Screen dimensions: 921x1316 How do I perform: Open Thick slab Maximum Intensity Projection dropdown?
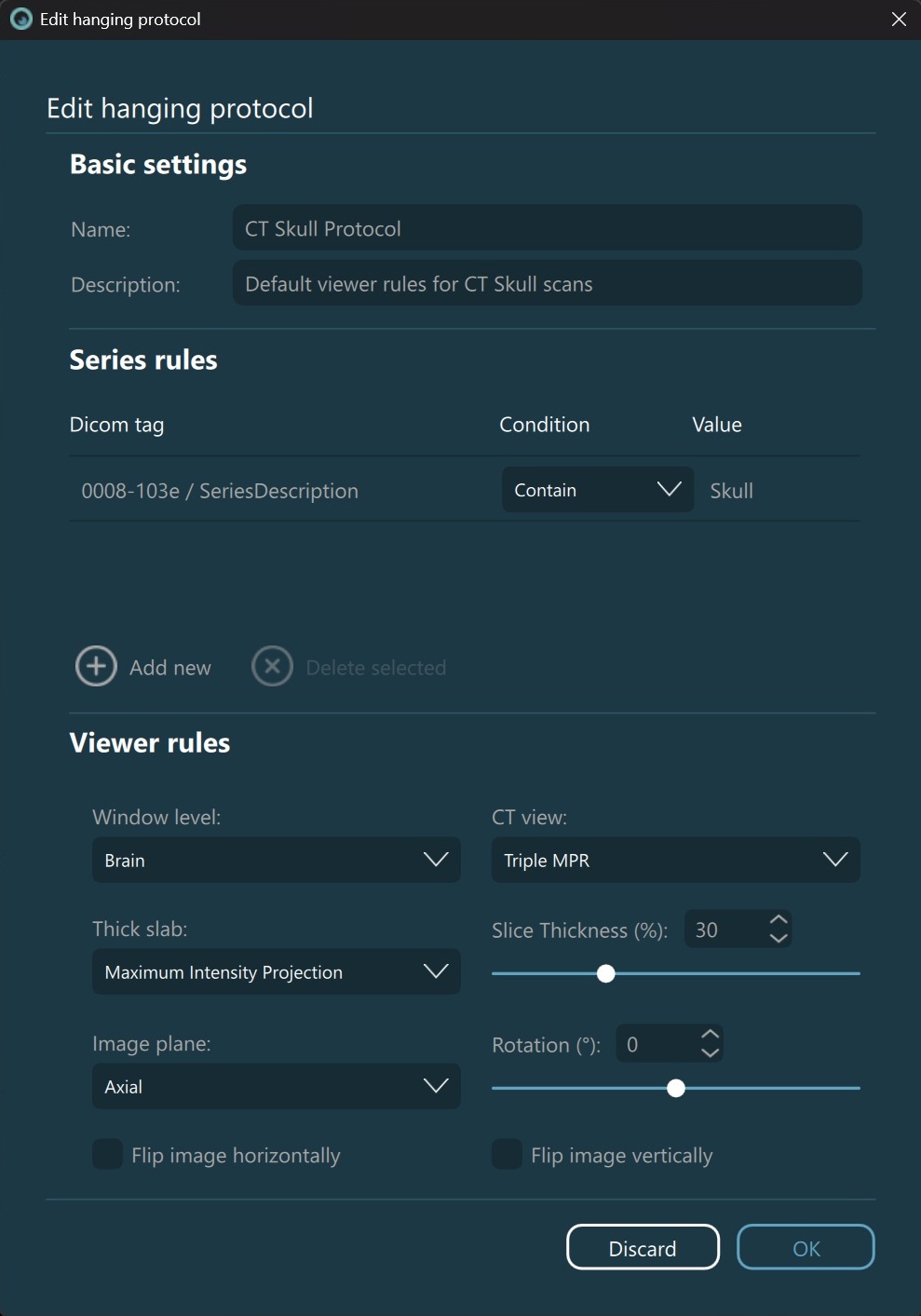point(276,971)
